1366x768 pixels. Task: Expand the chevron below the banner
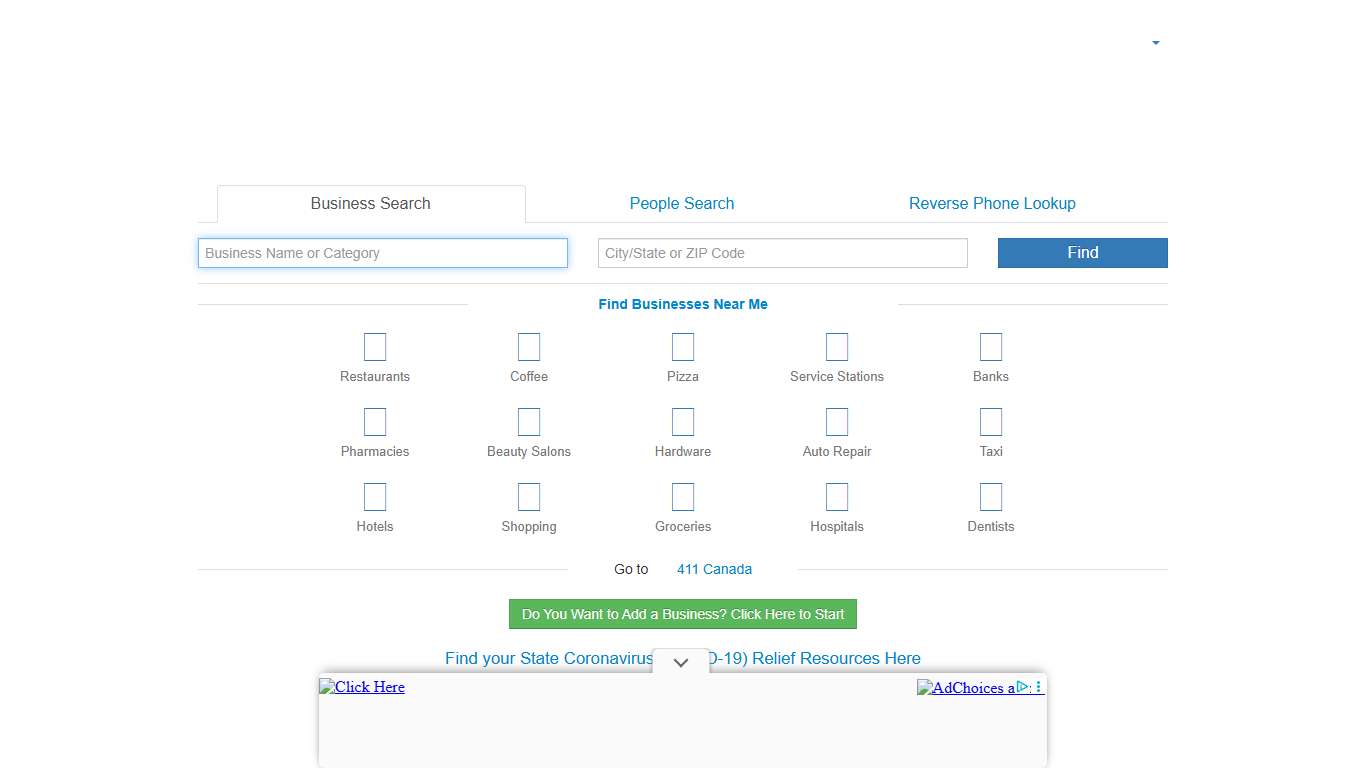(681, 662)
